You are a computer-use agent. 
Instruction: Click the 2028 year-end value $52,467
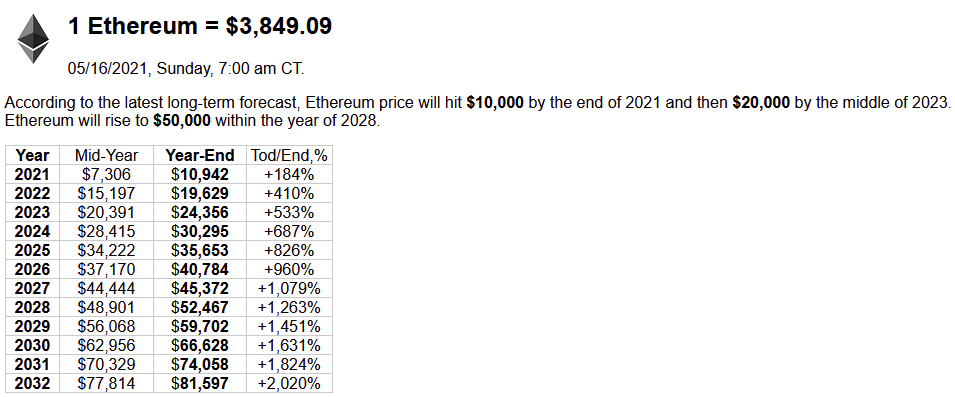[x=200, y=307]
